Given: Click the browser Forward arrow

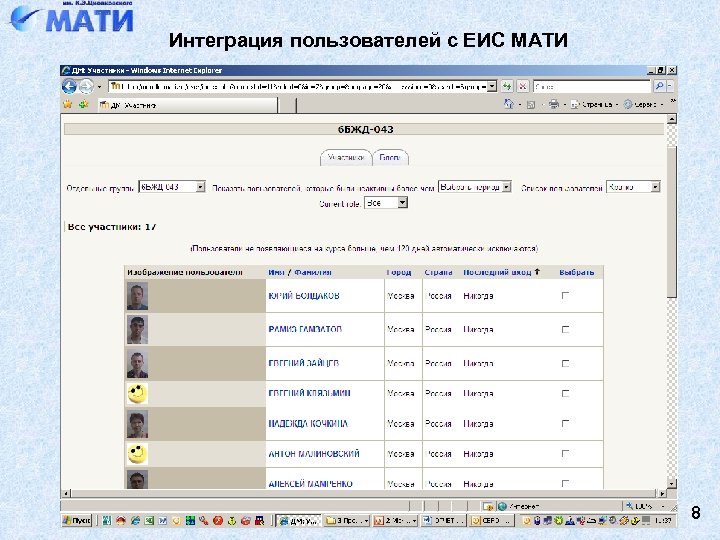Looking at the screenshot, I should pos(85,86).
